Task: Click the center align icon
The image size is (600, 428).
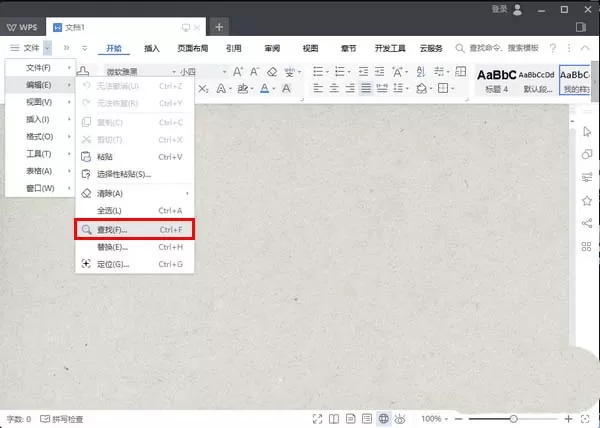Action: pyautogui.click(x=334, y=89)
